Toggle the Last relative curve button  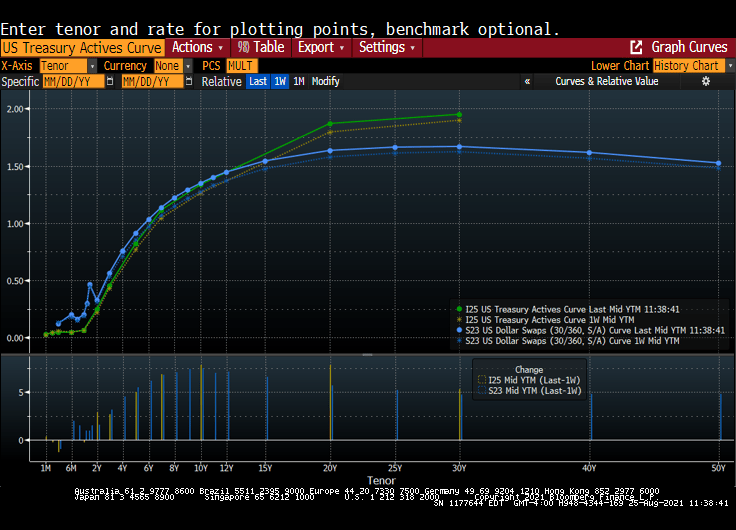tap(258, 82)
